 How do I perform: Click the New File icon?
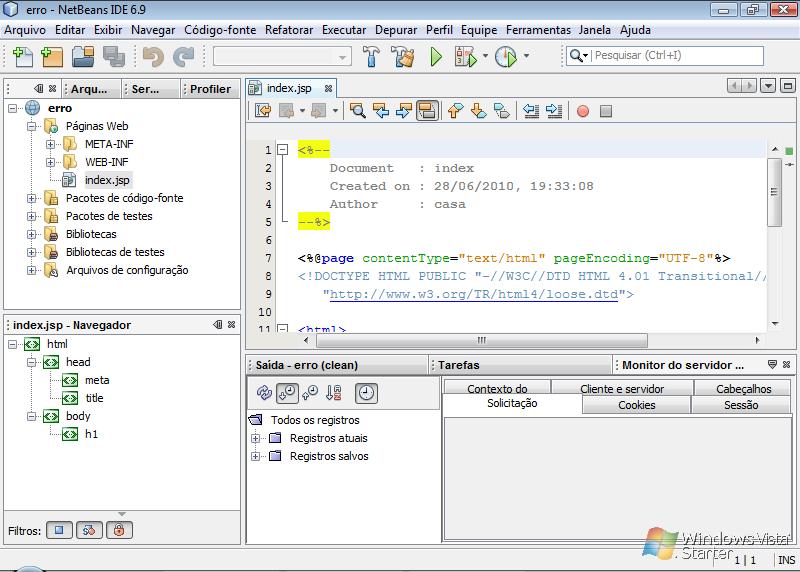tap(22, 57)
